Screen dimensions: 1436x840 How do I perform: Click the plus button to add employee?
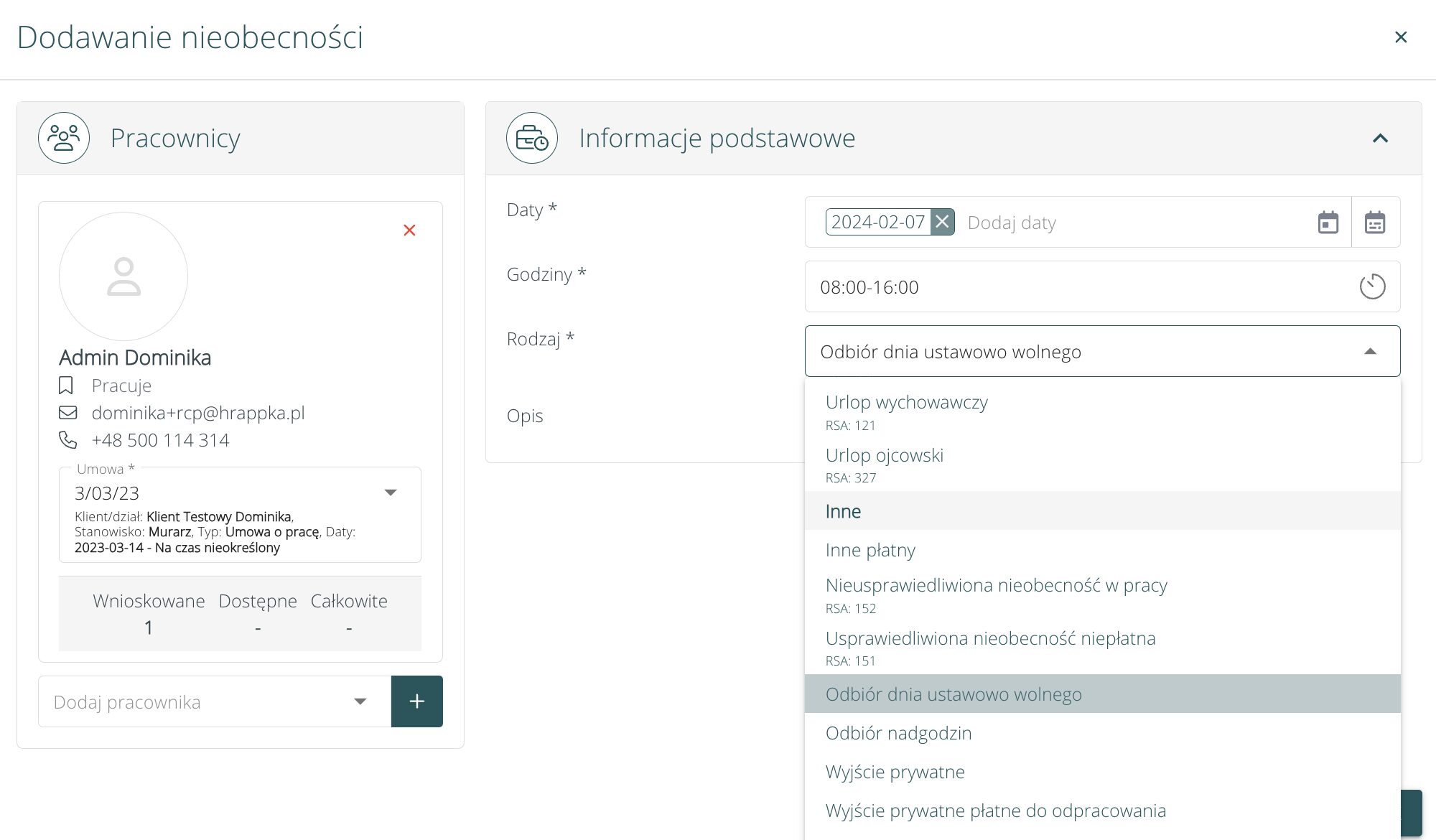click(x=416, y=701)
